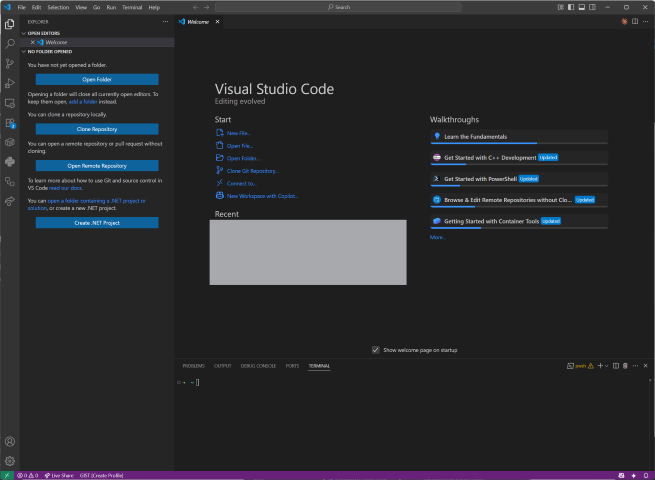Click the Accounts icon at bottom left

10,441
